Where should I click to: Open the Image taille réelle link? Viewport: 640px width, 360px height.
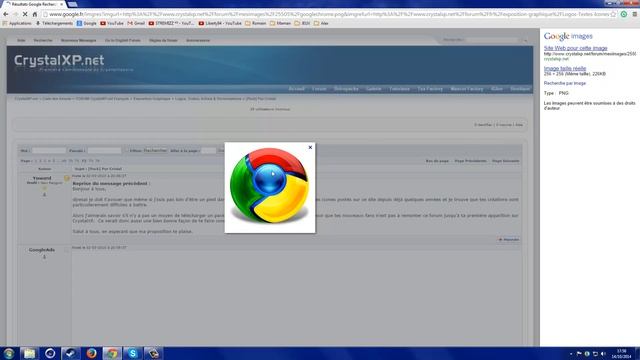tap(565, 68)
